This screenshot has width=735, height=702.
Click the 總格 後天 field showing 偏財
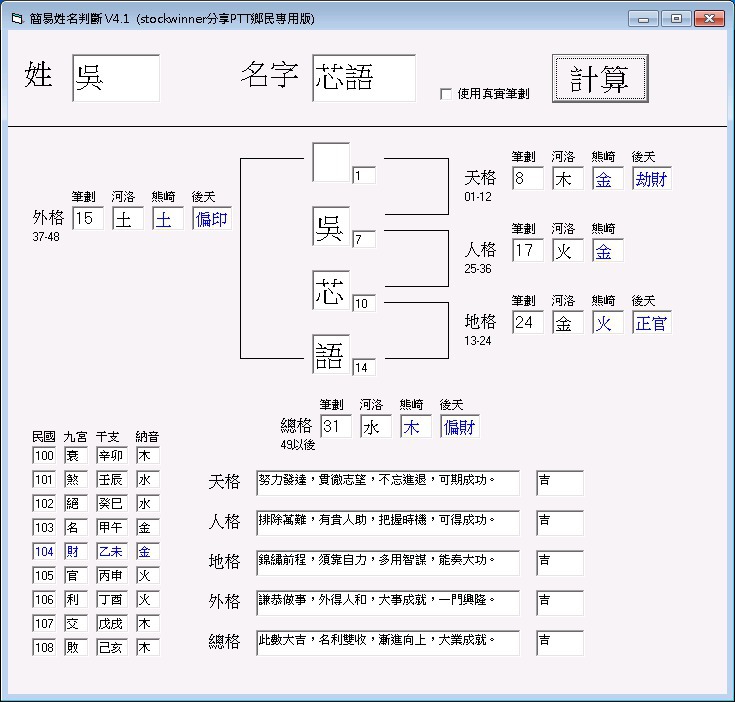tap(460, 426)
